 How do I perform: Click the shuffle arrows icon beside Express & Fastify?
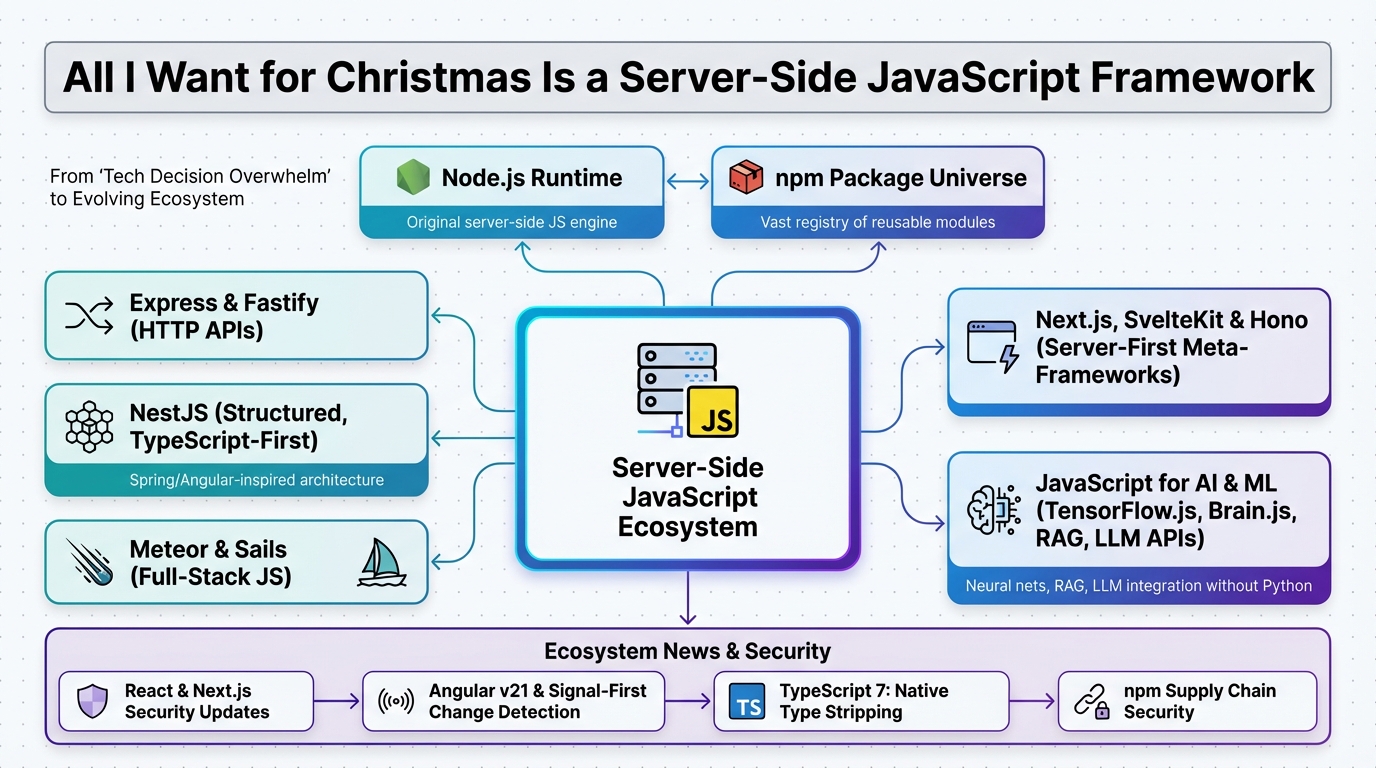pyautogui.click(x=90, y=316)
